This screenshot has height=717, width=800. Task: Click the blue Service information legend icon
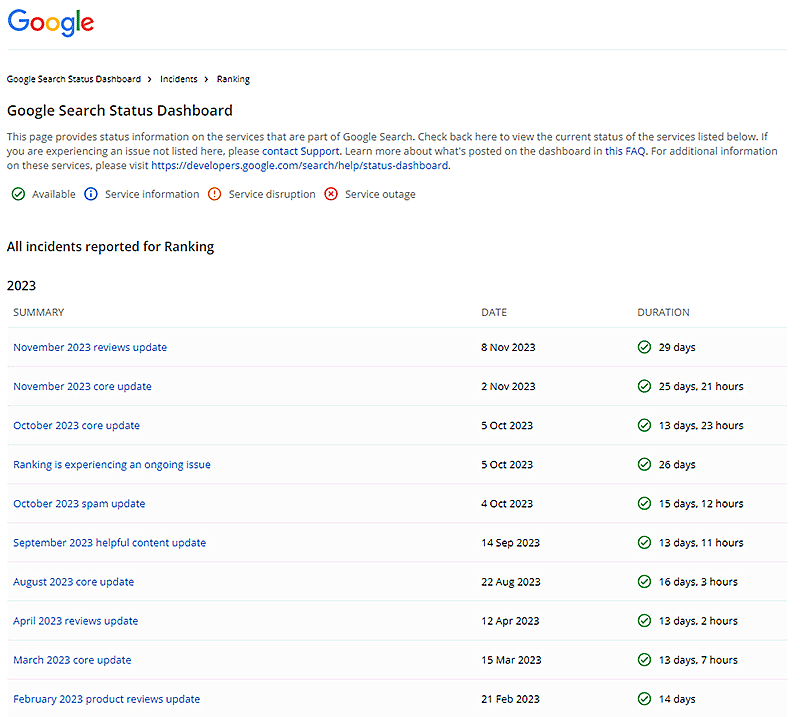(91, 194)
